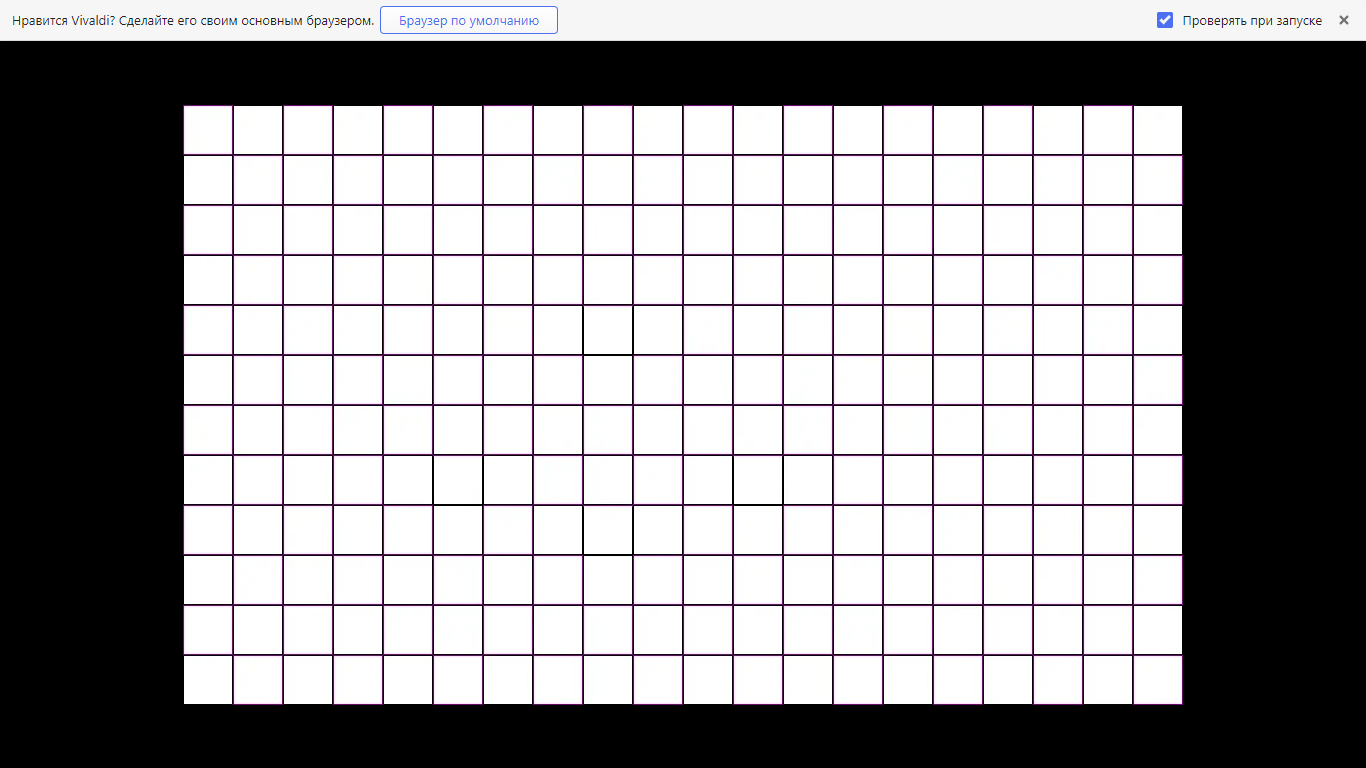Dismiss the default browser notification bar

click(x=1344, y=20)
